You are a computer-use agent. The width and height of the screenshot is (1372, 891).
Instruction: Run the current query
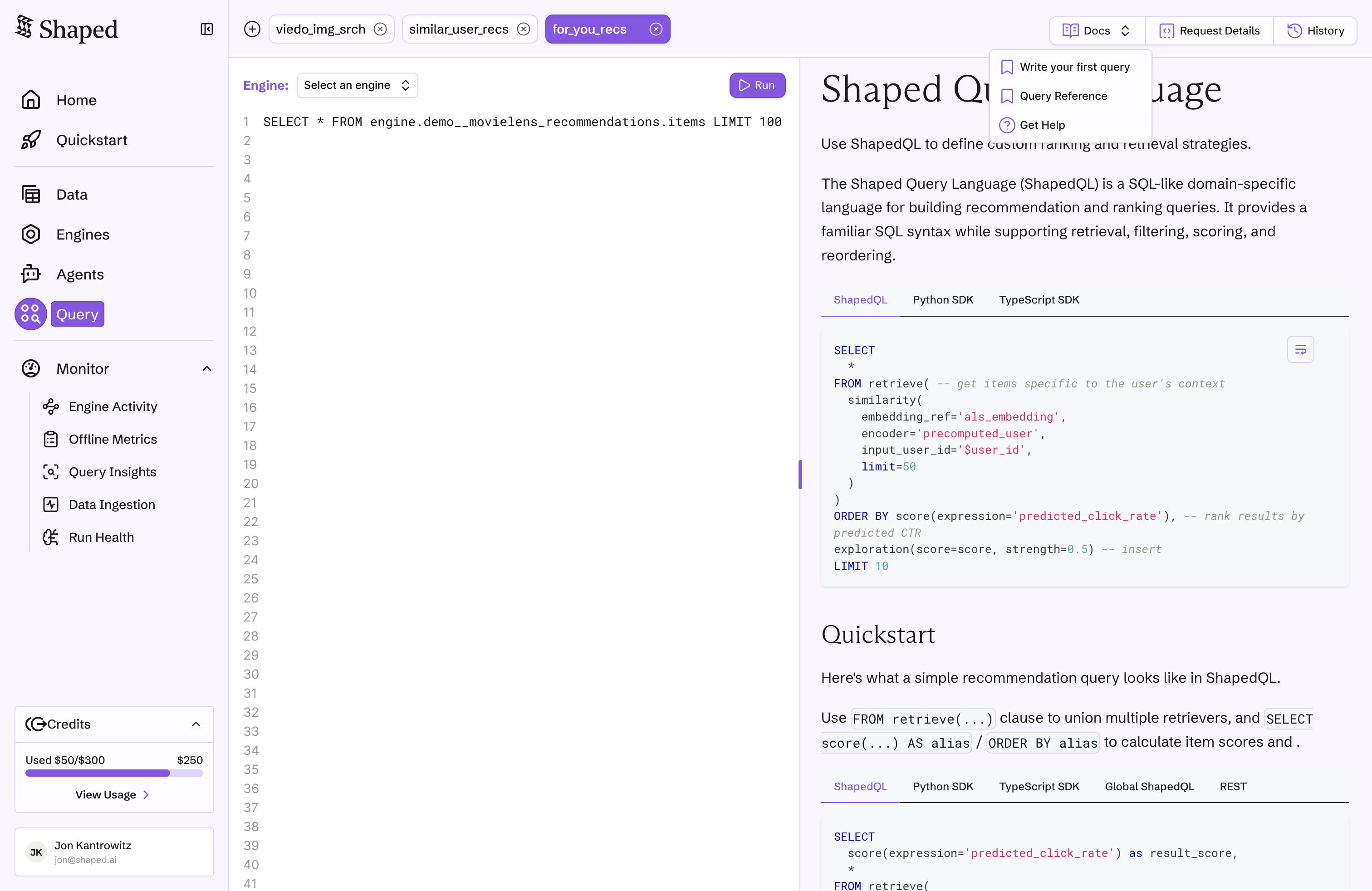[757, 85]
